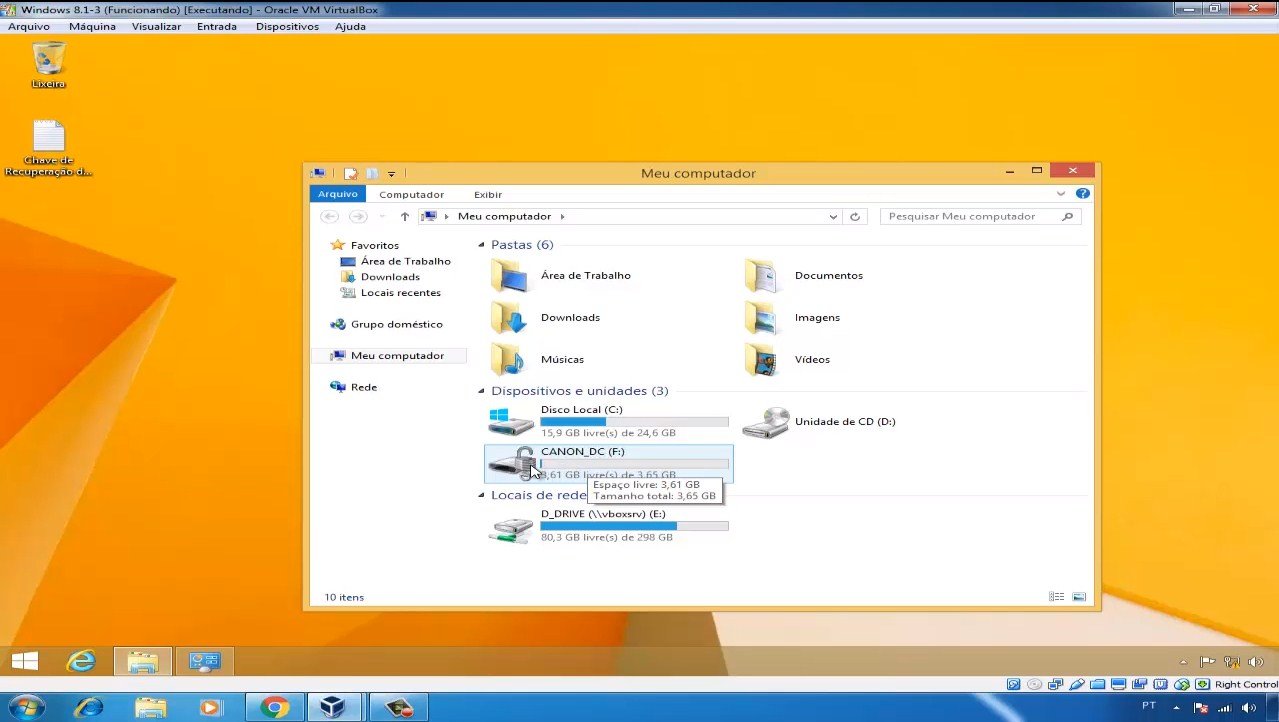Click File Explorer icon in Windows 8.1 taskbar
Viewport: 1279px width, 722px height.
[143, 661]
